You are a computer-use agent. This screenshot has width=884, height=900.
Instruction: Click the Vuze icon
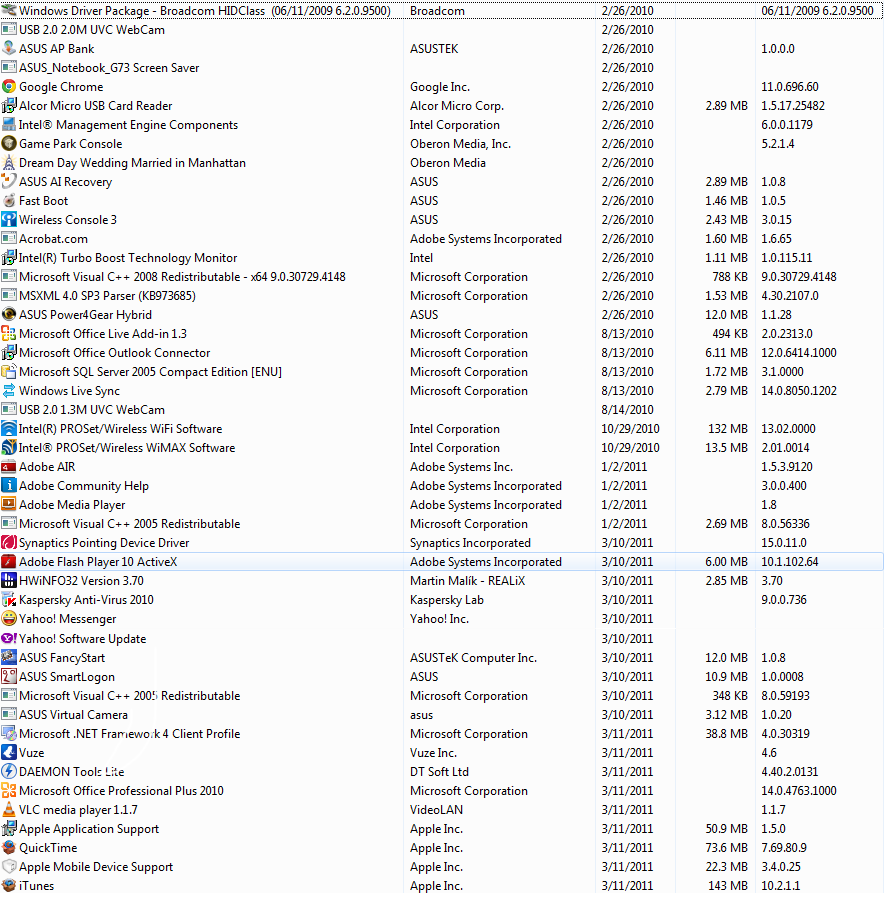point(9,752)
